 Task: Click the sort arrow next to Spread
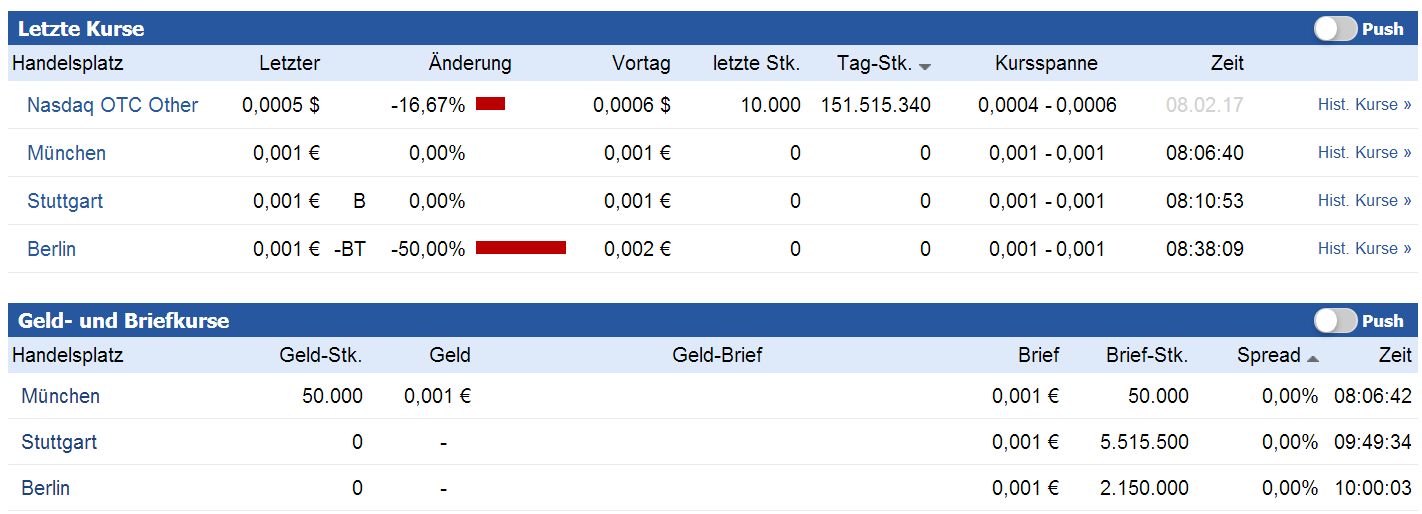[x=1313, y=358]
